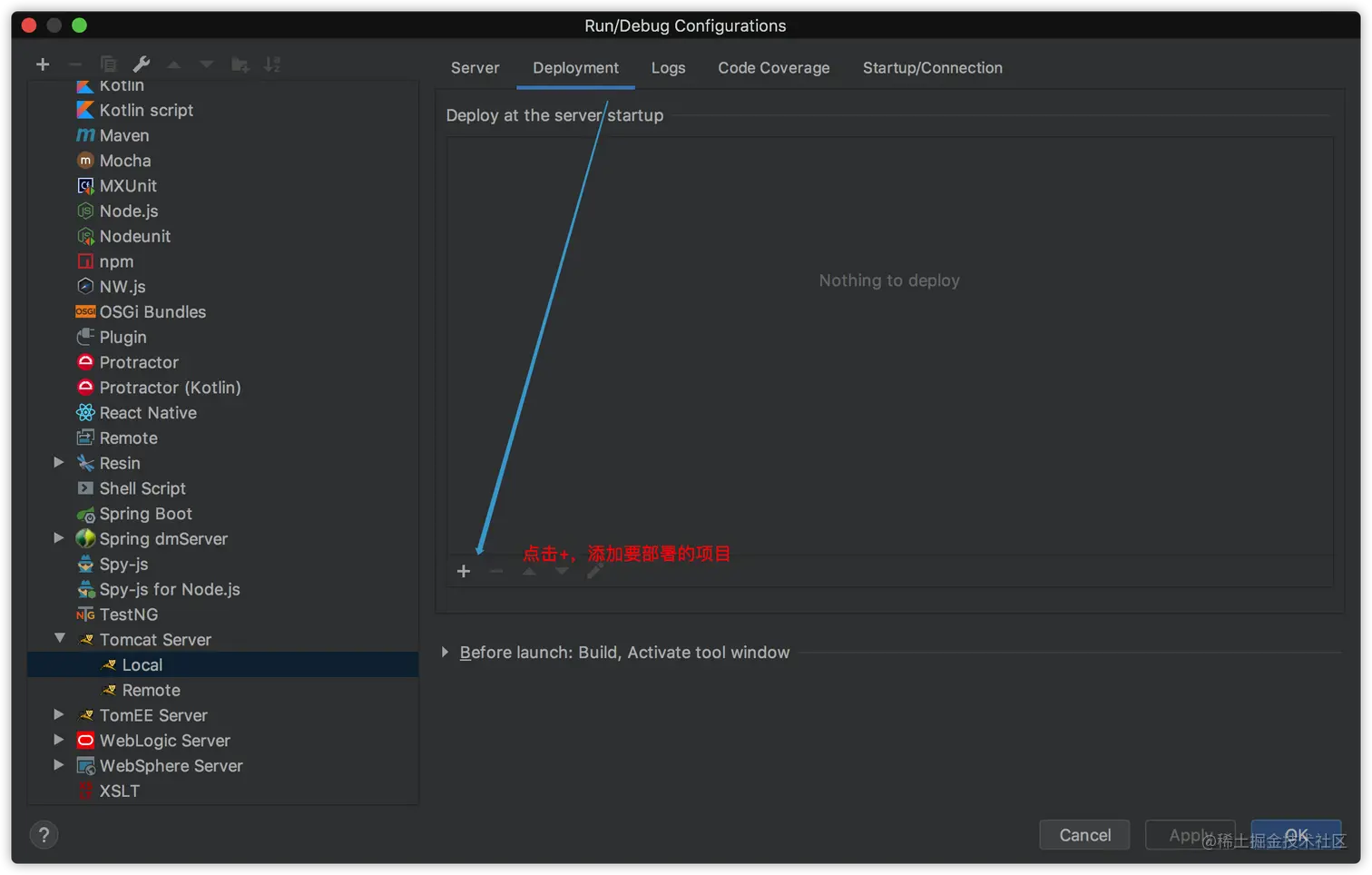Switch to the Server tab
The width and height of the screenshot is (1372, 875).
coord(475,68)
